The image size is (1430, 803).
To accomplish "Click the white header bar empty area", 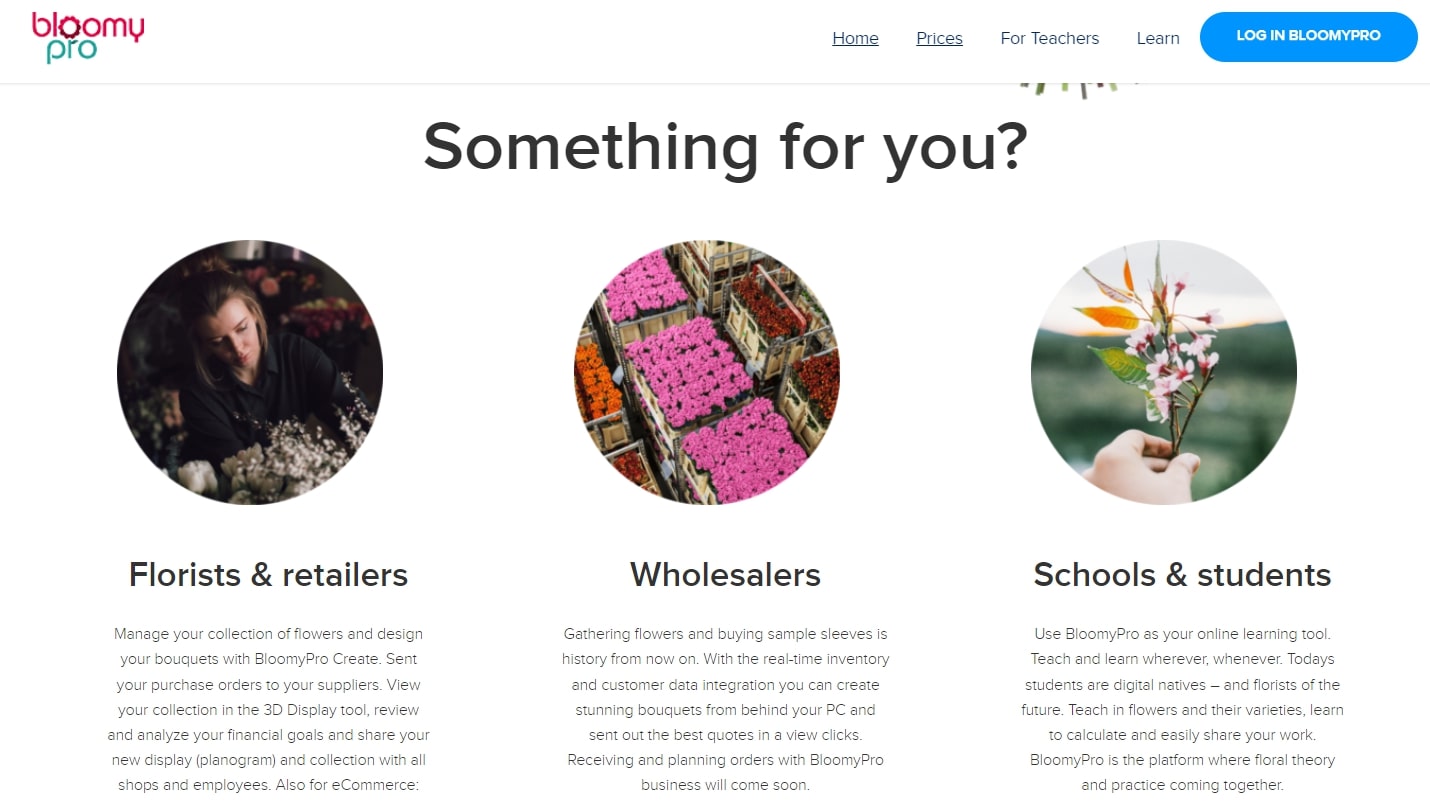I will pos(480,40).
